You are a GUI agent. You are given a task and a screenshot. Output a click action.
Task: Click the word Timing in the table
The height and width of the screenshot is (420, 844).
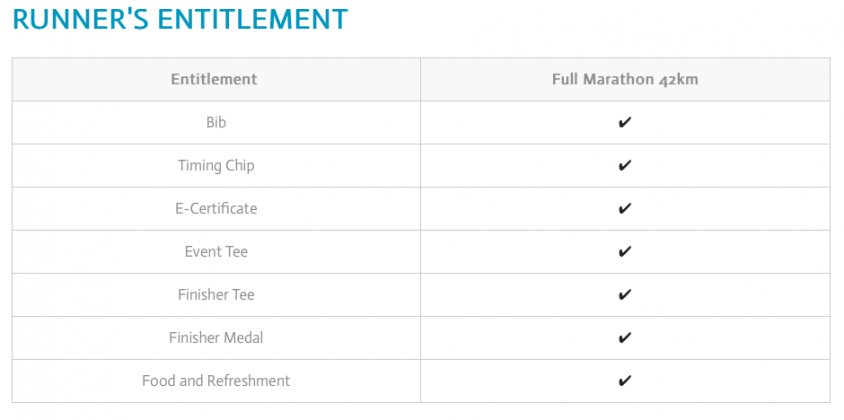point(200,166)
